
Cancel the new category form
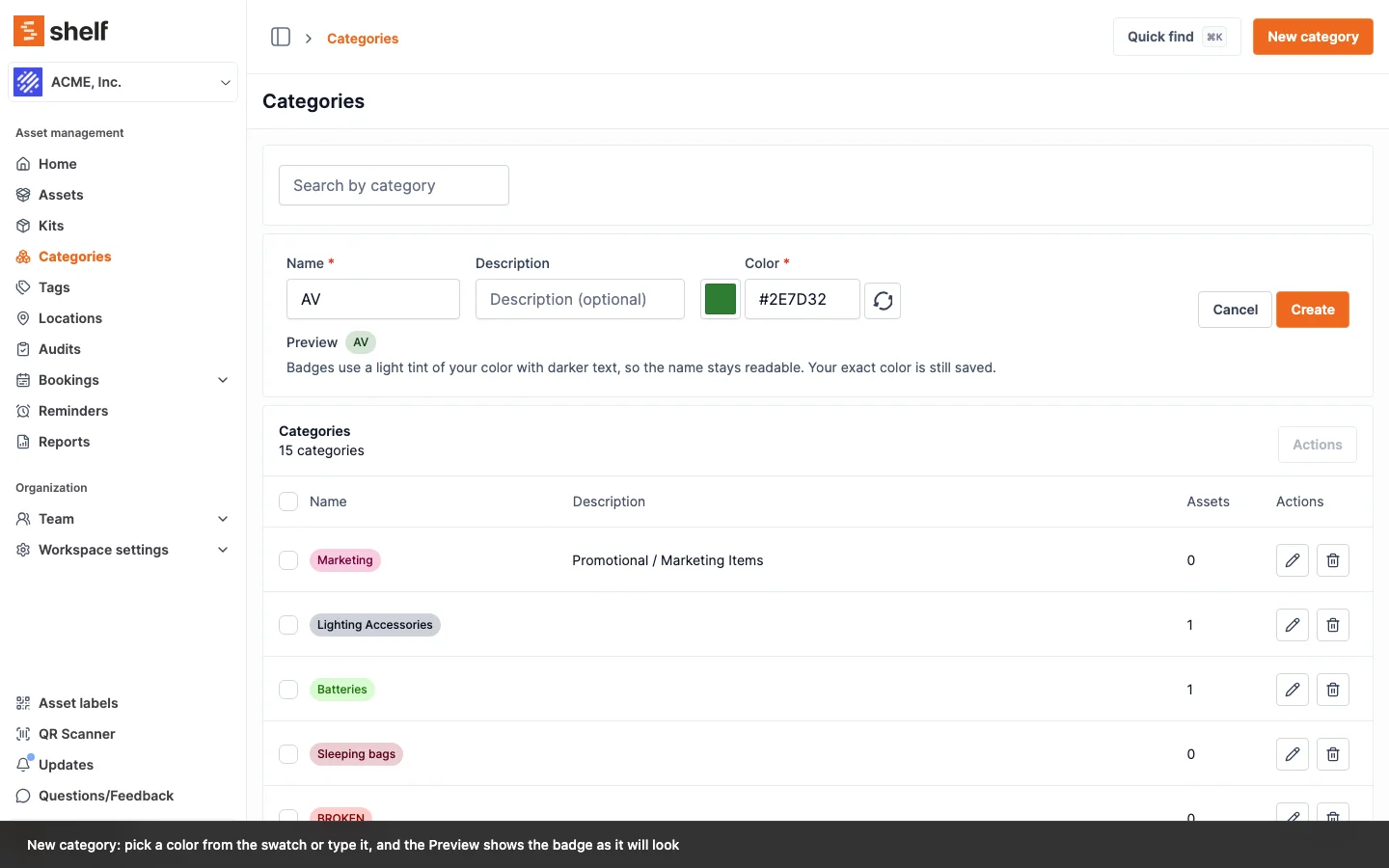pyautogui.click(x=1235, y=310)
